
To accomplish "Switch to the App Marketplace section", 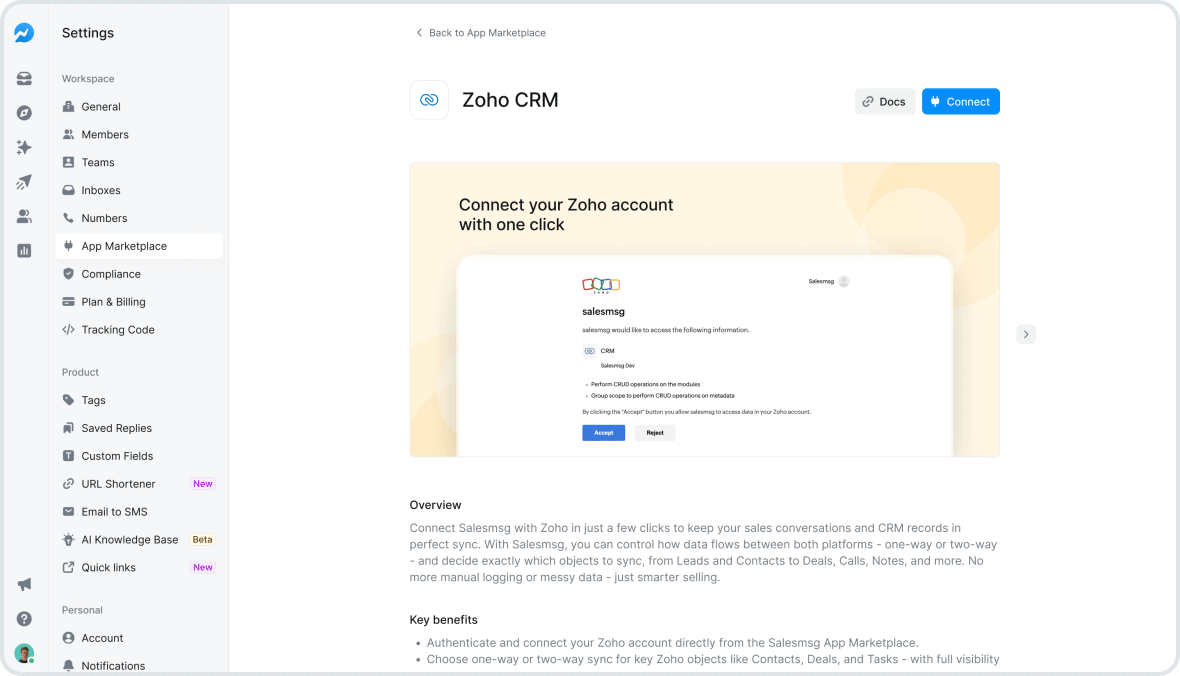I will click(x=126, y=245).
